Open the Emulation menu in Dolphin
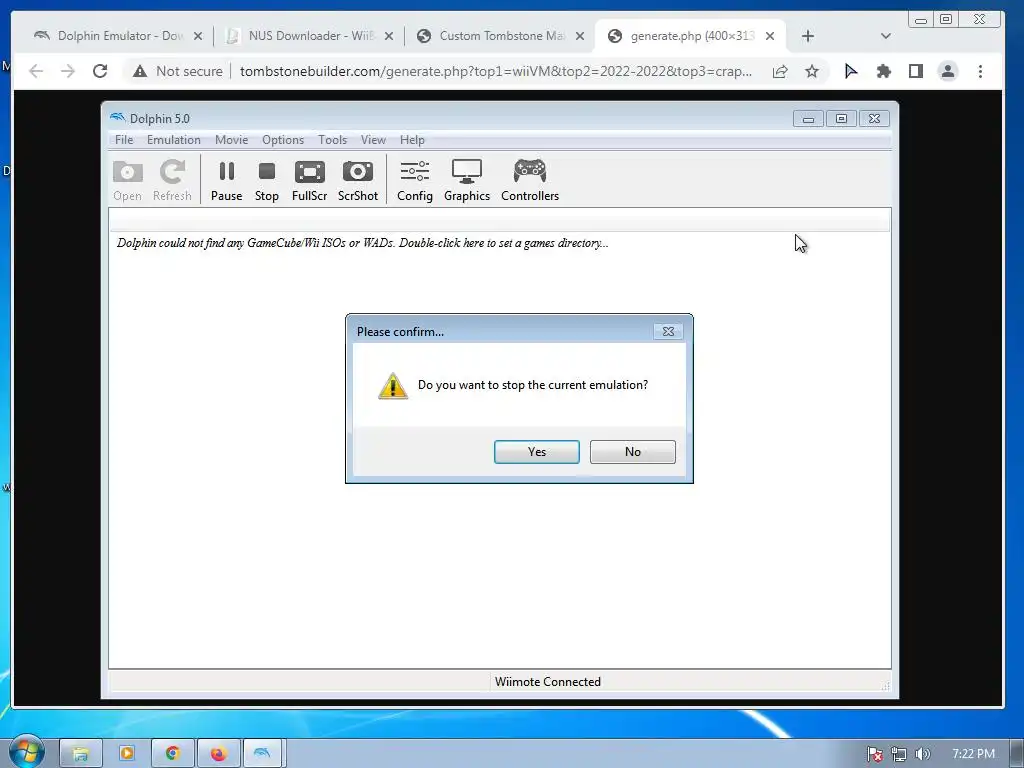 pos(174,140)
